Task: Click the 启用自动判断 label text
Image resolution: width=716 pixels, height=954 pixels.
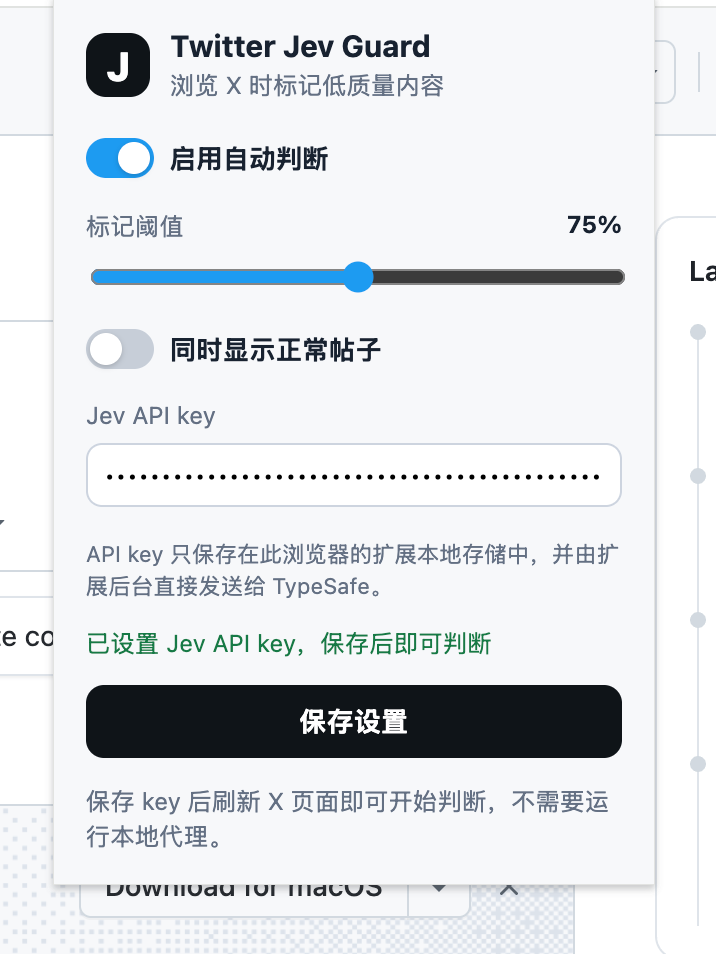Action: coord(249,159)
